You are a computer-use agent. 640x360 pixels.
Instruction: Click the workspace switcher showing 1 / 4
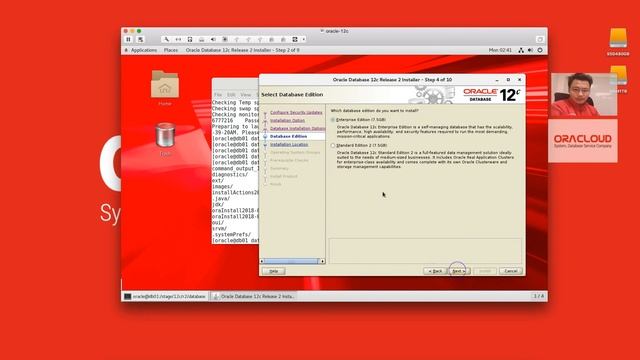tap(539, 296)
